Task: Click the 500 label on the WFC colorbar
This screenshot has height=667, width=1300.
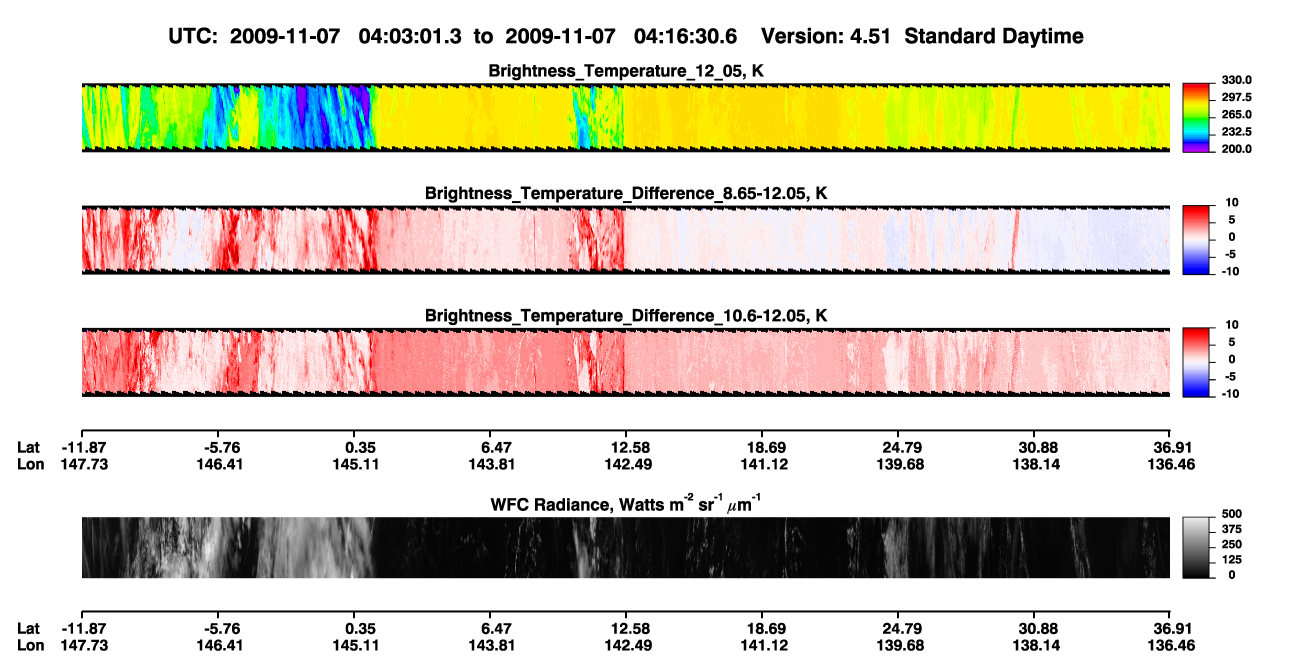Action: pyautogui.click(x=1232, y=512)
